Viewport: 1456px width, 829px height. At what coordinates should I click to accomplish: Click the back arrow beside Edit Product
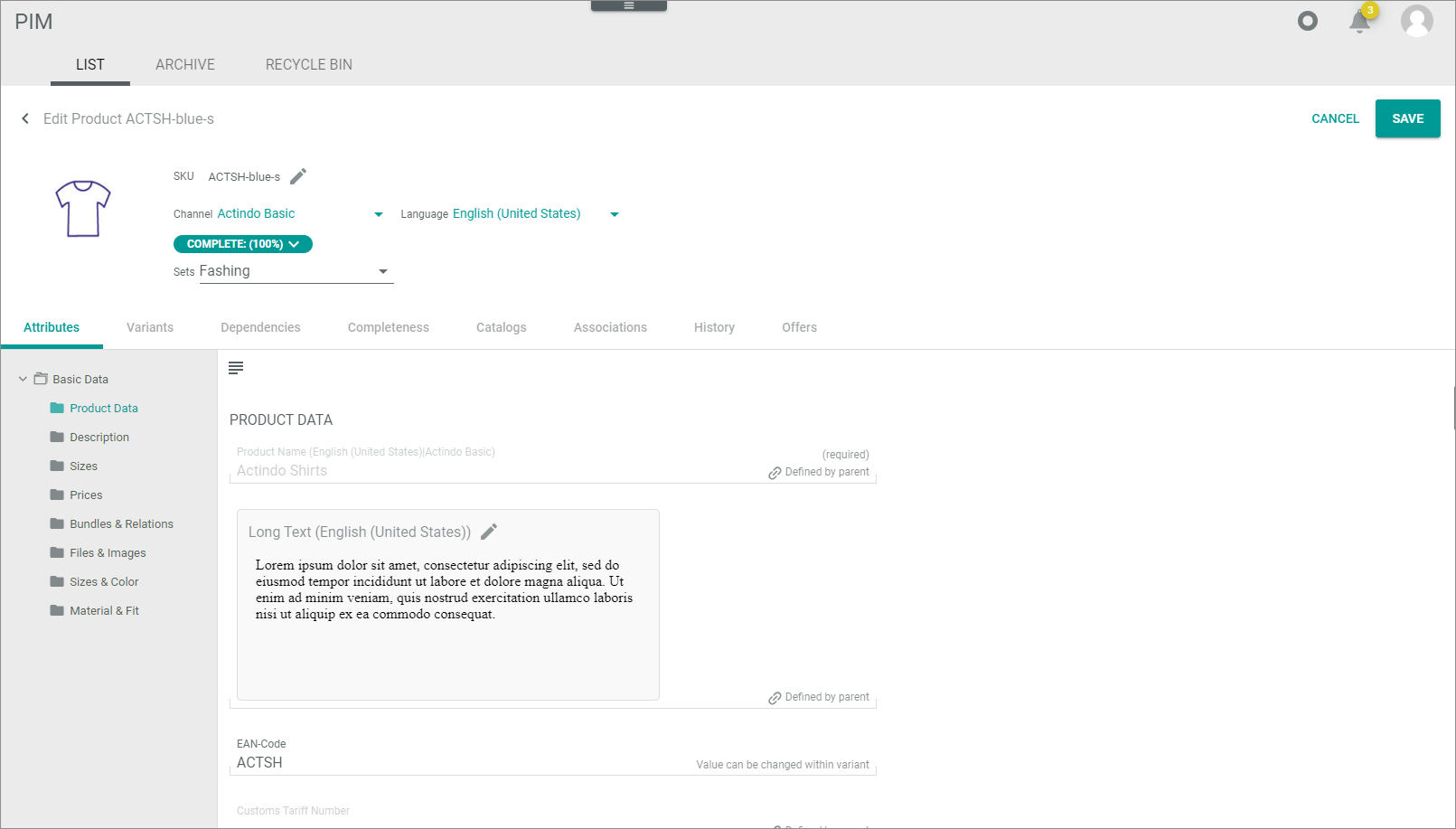tap(25, 118)
